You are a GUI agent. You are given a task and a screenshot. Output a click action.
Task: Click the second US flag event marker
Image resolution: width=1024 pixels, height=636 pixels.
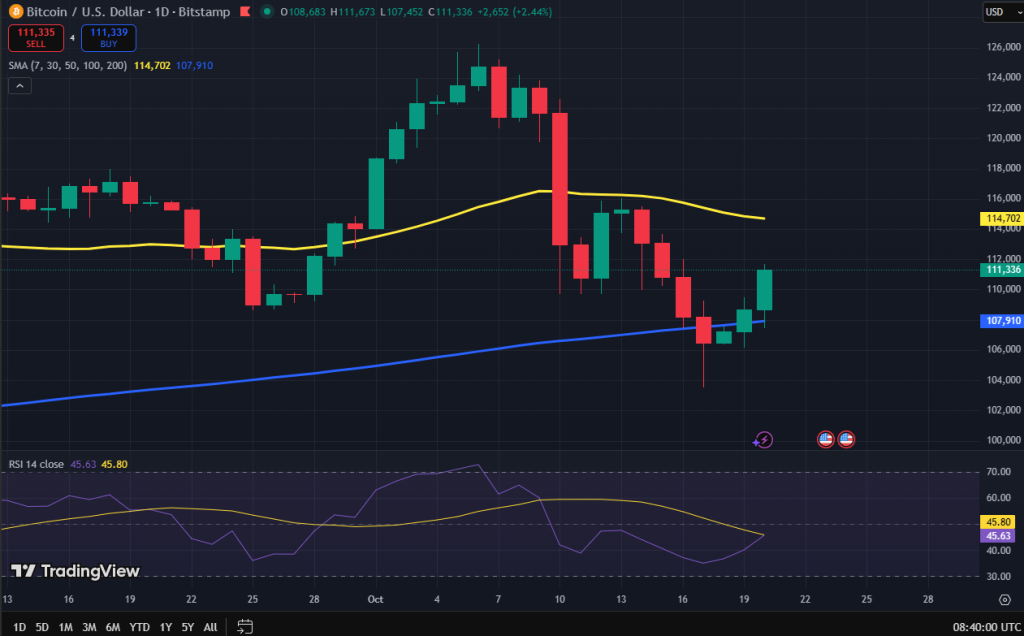(x=846, y=439)
